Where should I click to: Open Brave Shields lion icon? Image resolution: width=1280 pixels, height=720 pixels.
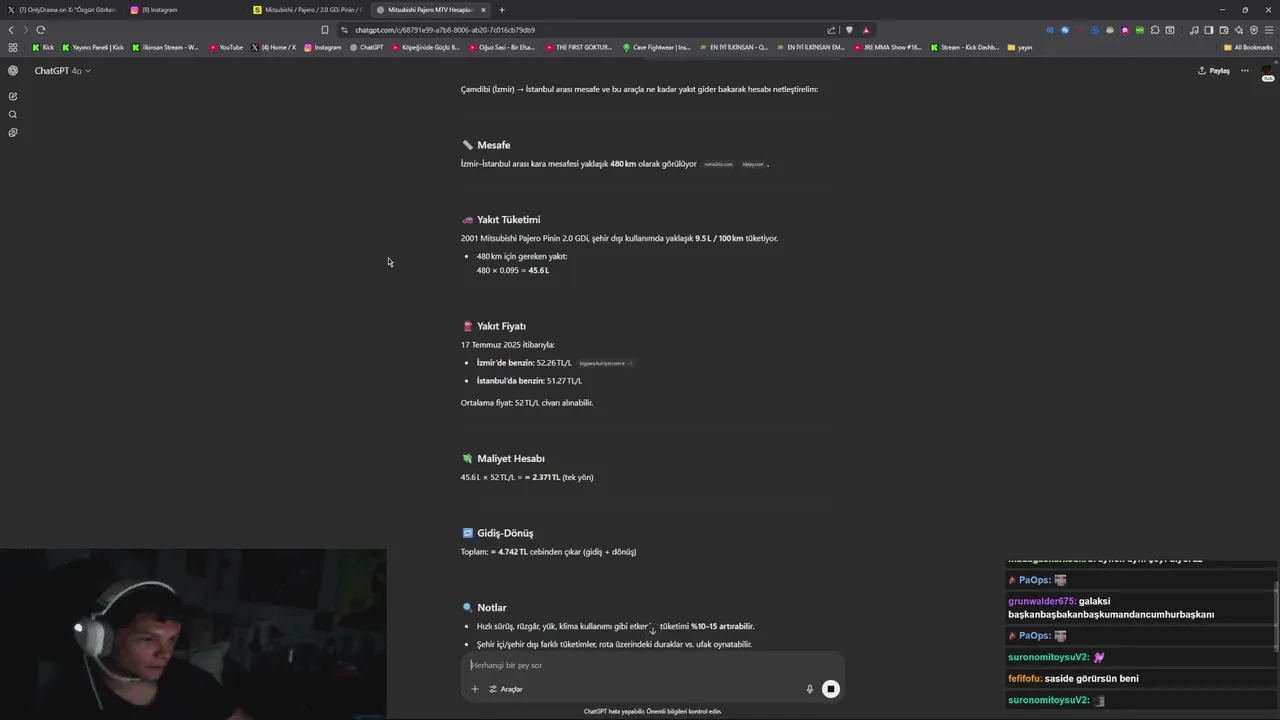pyautogui.click(x=850, y=30)
